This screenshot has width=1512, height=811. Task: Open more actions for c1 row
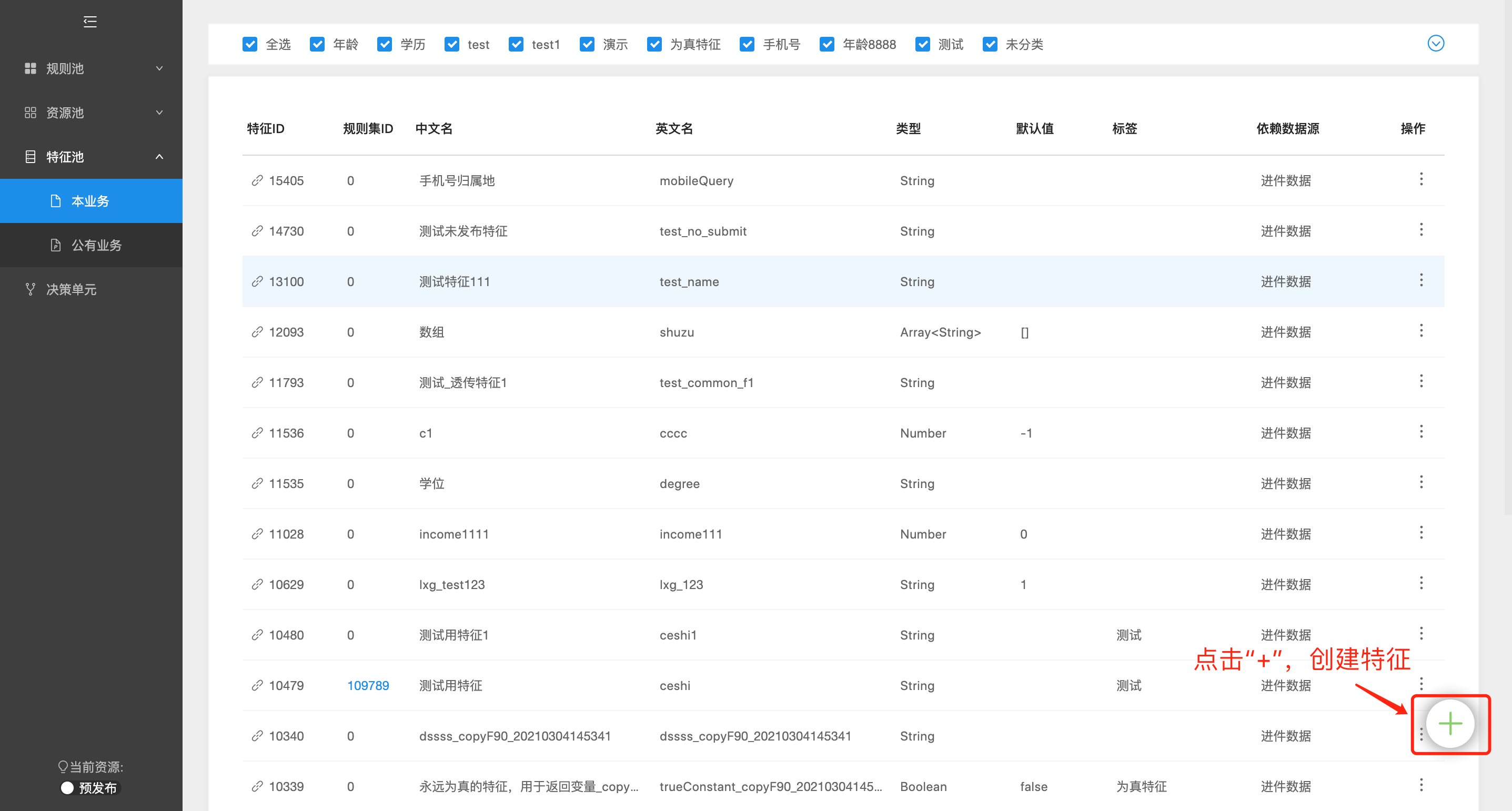tap(1421, 431)
